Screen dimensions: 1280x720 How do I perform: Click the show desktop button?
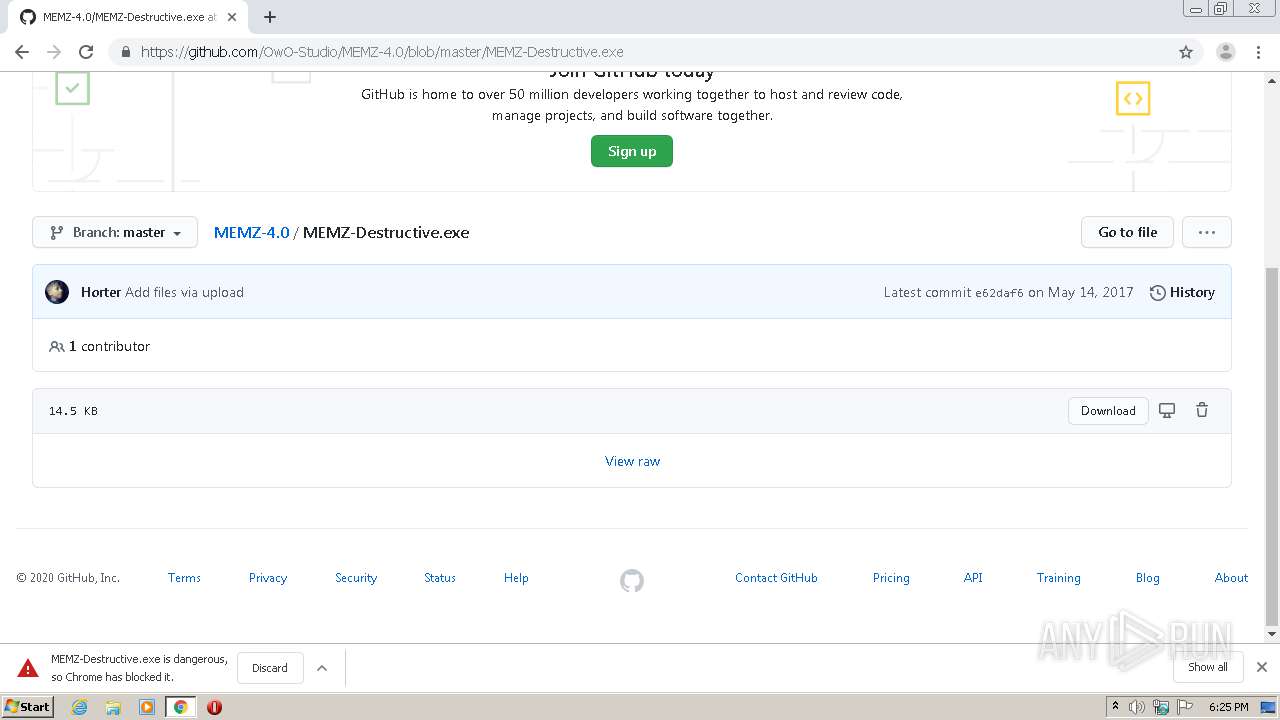click(x=1269, y=707)
